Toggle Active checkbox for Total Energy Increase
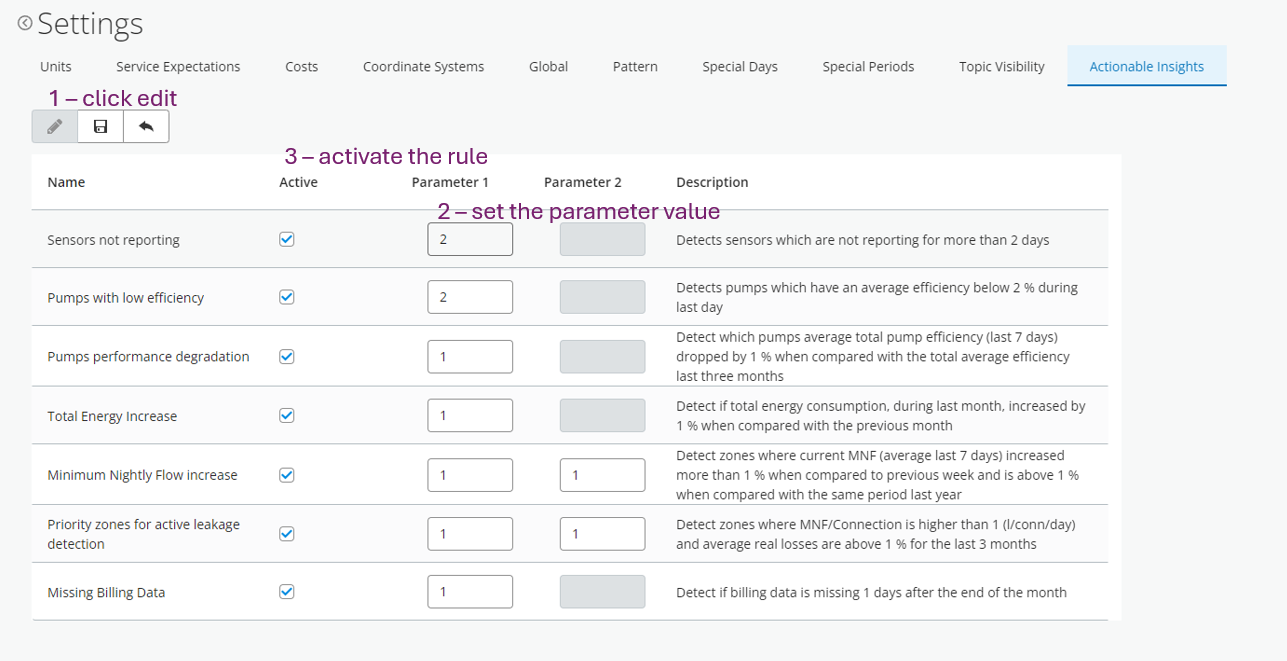 [287, 416]
